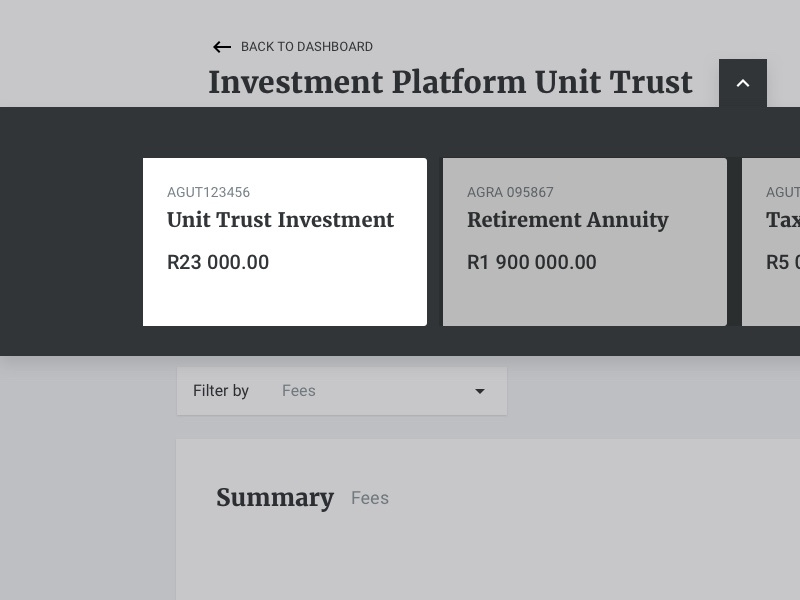
Task: Click the Filter by label
Action: (x=221, y=391)
